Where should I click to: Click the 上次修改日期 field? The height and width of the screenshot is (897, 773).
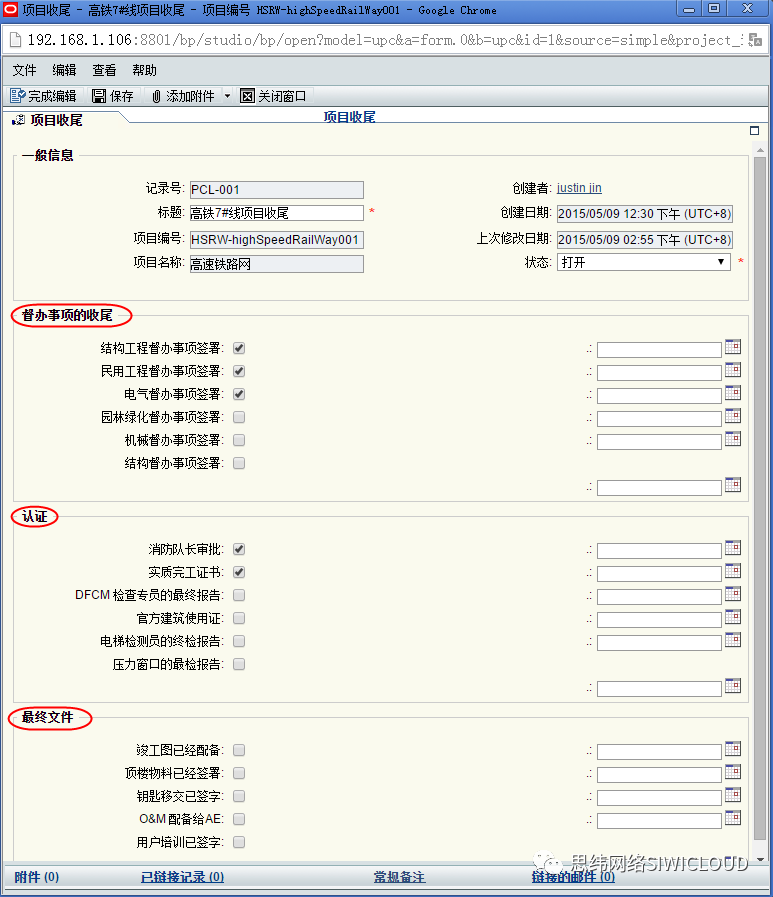[645, 240]
